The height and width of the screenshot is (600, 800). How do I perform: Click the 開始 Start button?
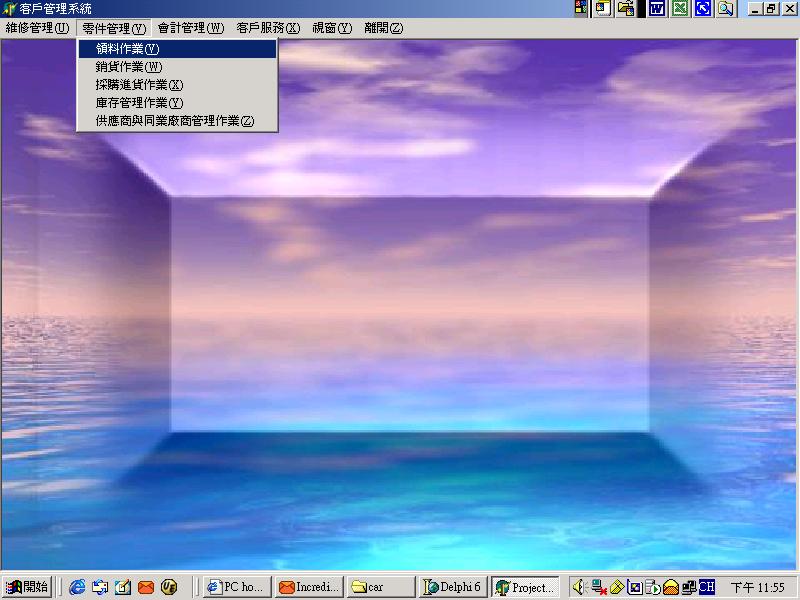[x=27, y=587]
